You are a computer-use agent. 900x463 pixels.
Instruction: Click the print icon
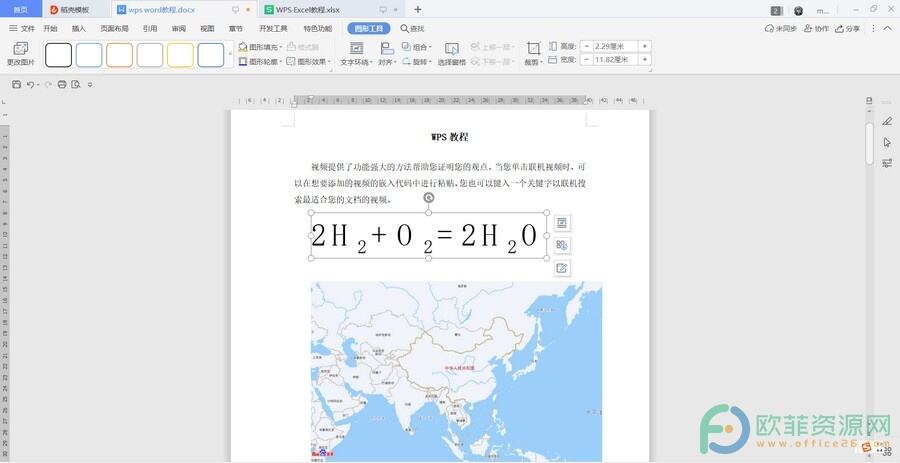coord(62,84)
